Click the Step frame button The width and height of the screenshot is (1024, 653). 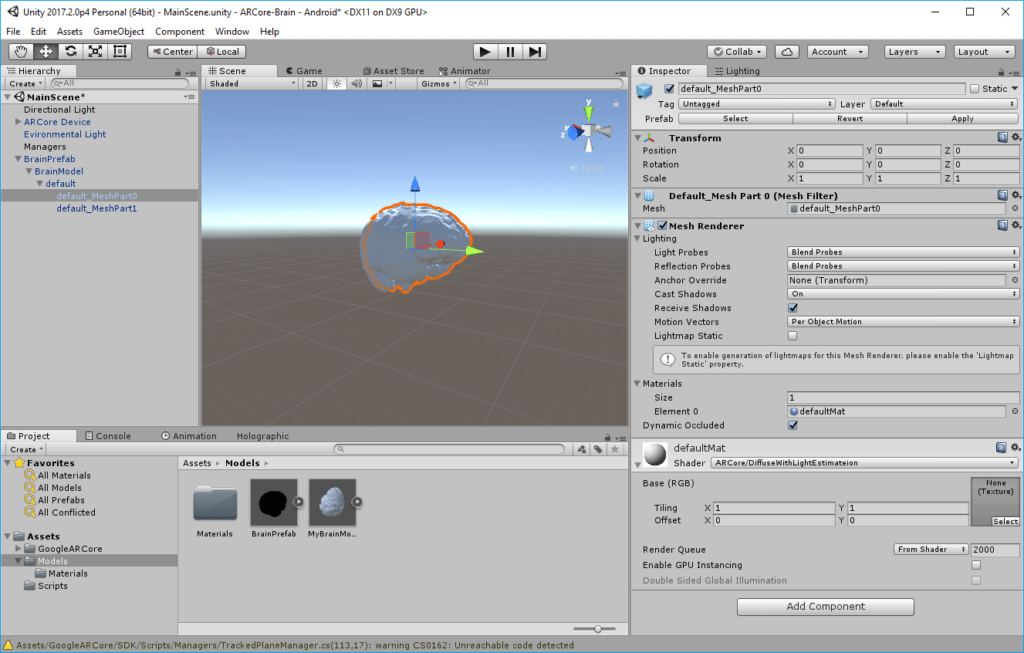pyautogui.click(x=535, y=51)
